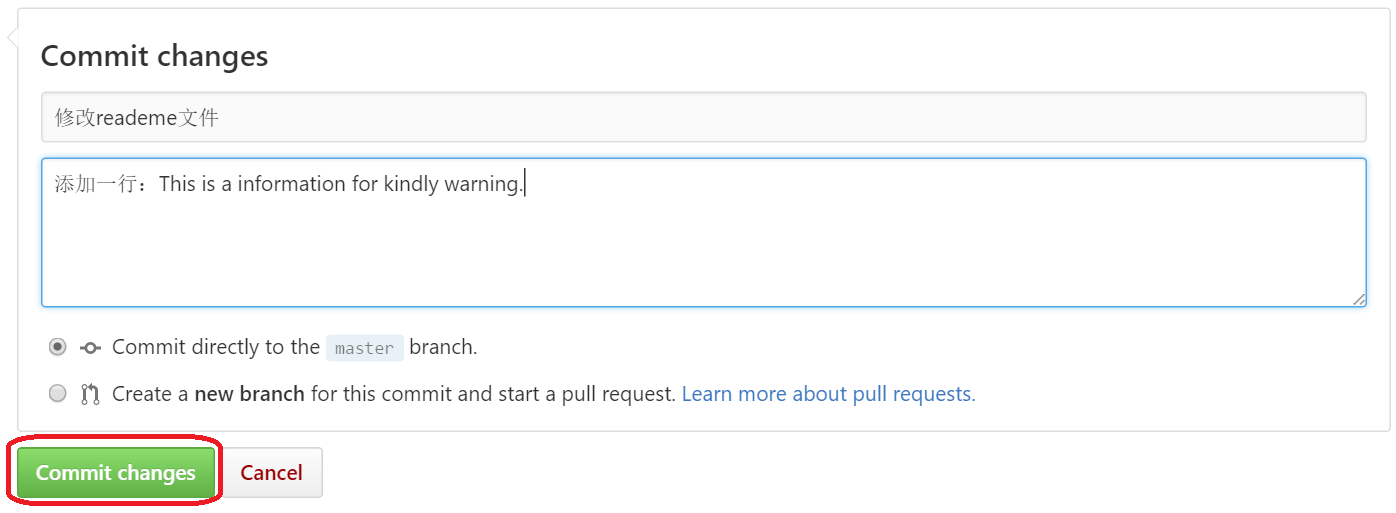Click the word 'branch.' after master badge
Screen dimensions: 1396x513
443,348
